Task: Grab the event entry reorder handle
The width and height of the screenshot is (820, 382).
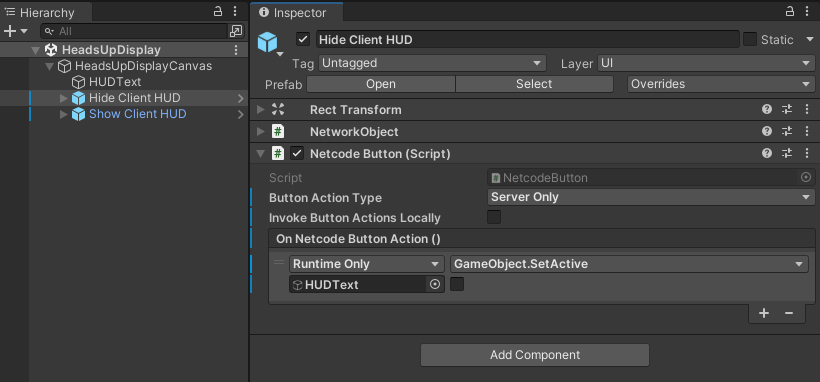Action: point(279,262)
